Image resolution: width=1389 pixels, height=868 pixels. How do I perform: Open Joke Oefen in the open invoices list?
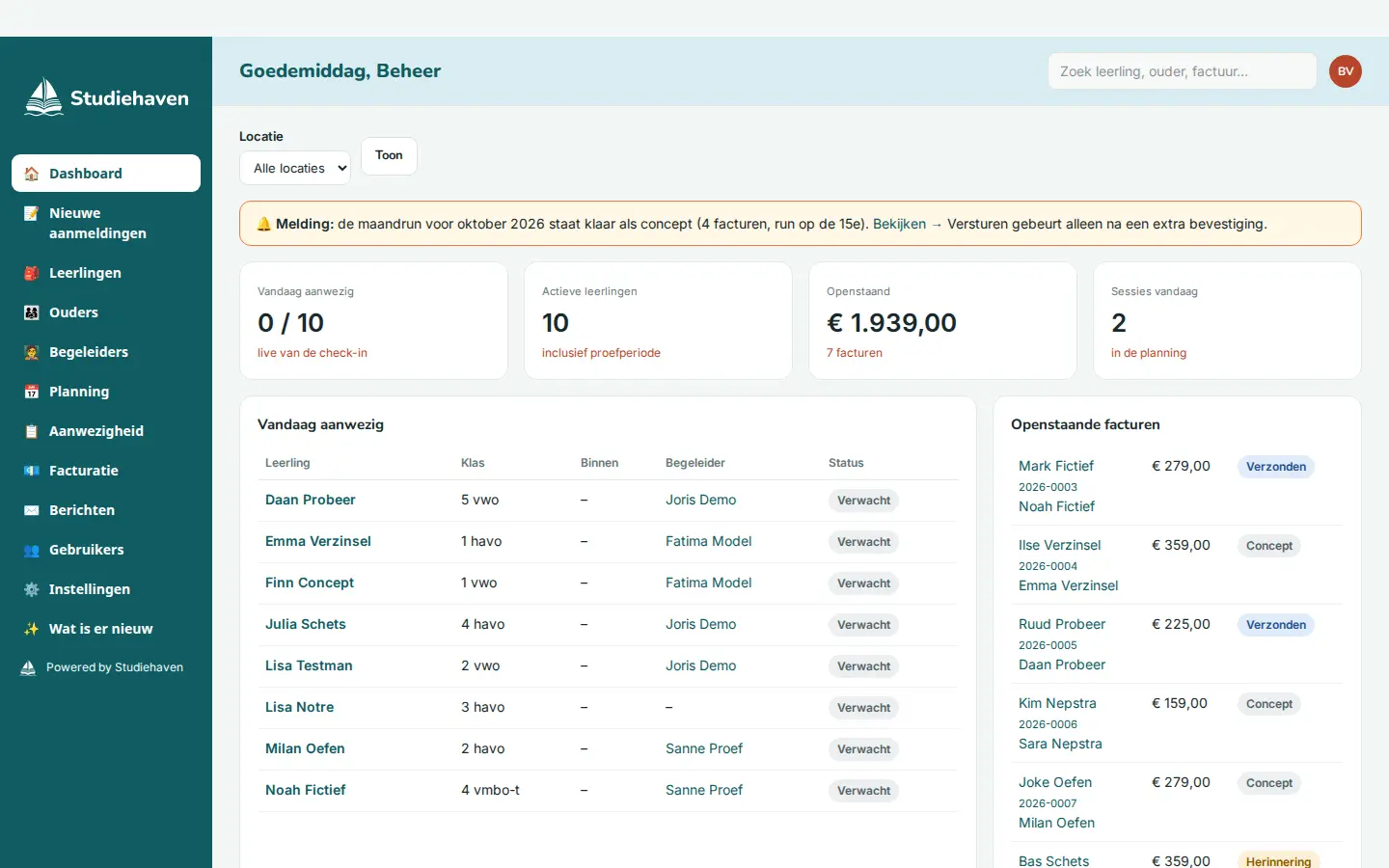(1055, 782)
